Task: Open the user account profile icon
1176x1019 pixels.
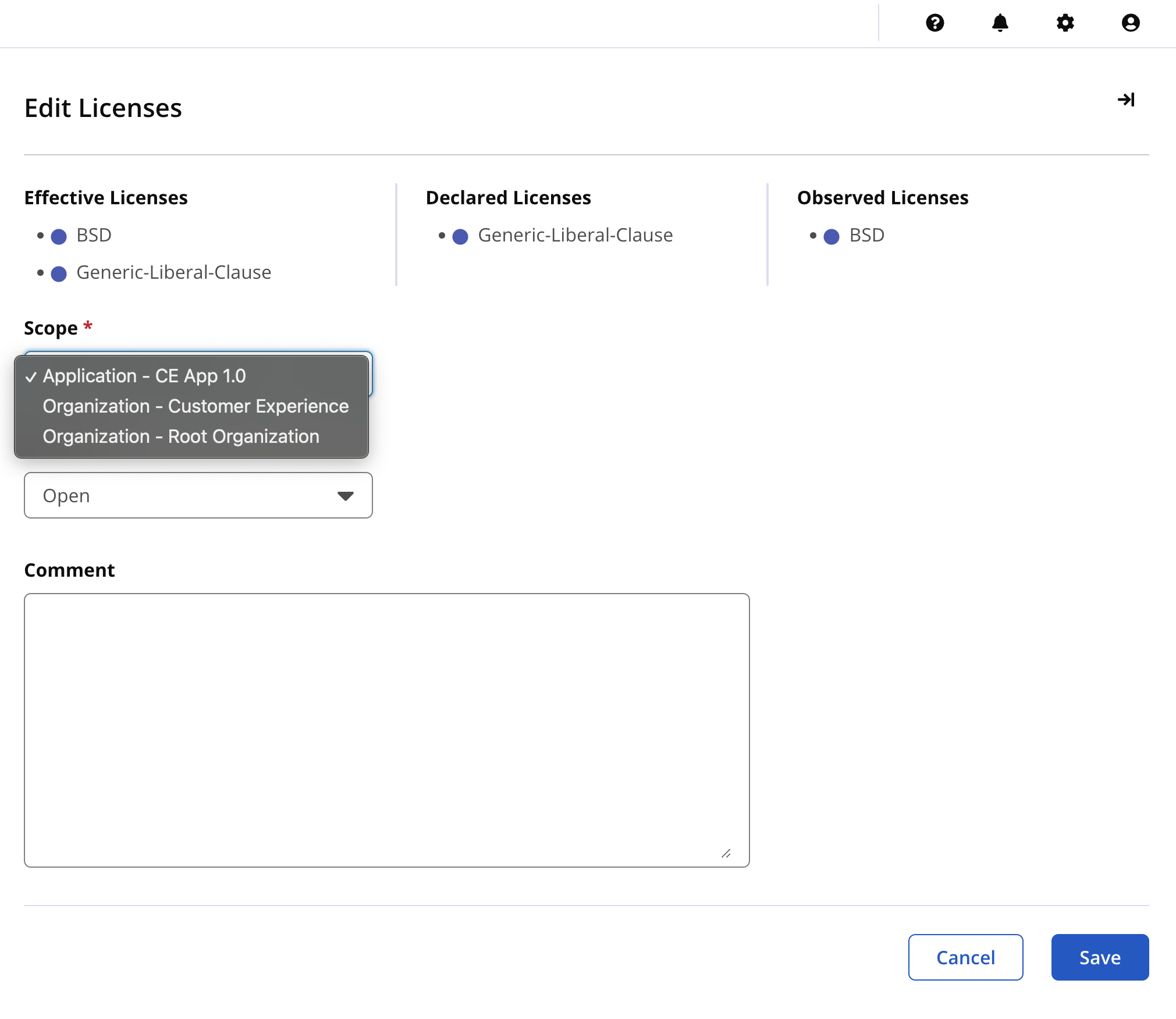Action: point(1130,23)
